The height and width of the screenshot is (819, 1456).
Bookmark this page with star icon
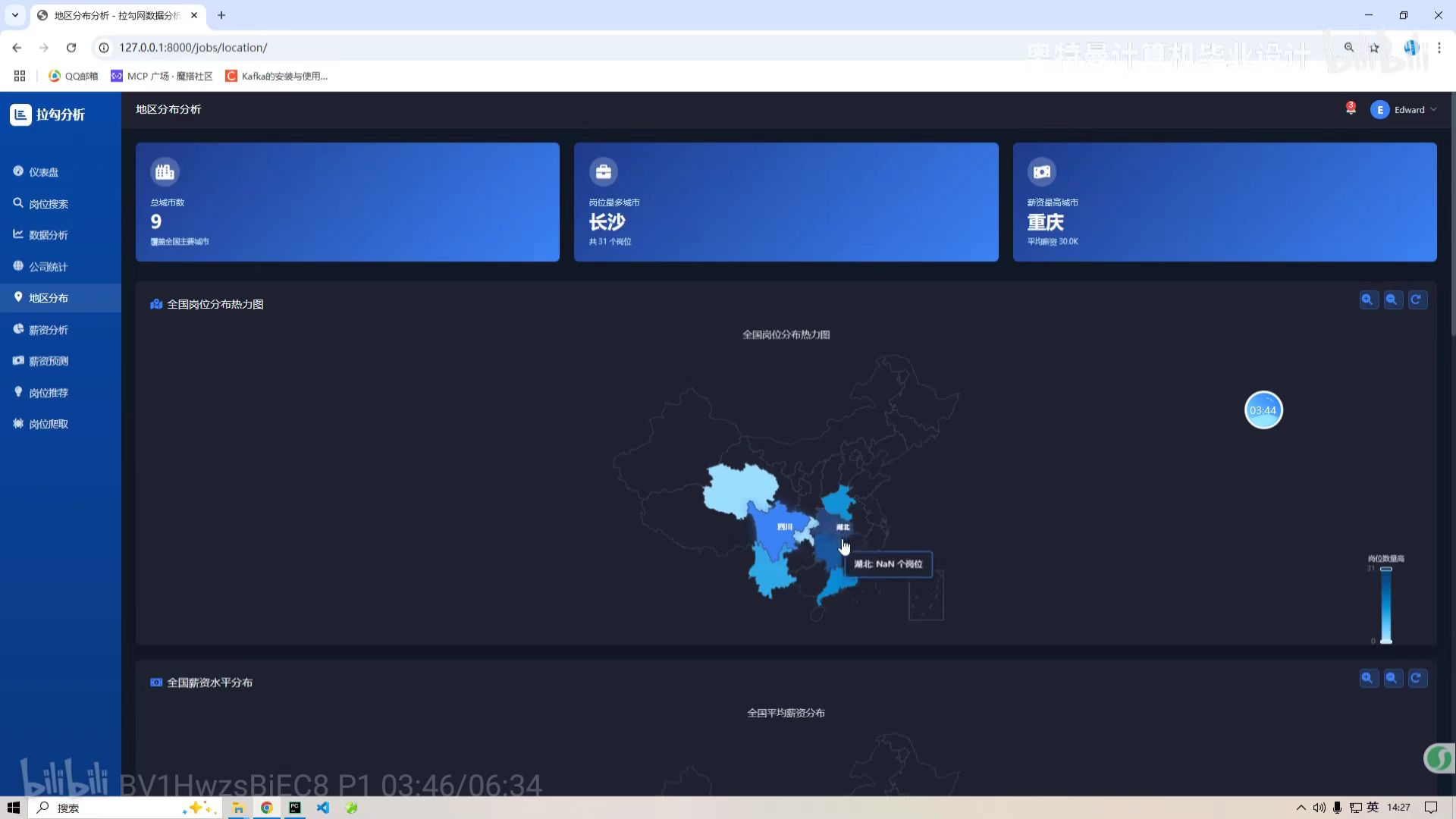[1374, 48]
